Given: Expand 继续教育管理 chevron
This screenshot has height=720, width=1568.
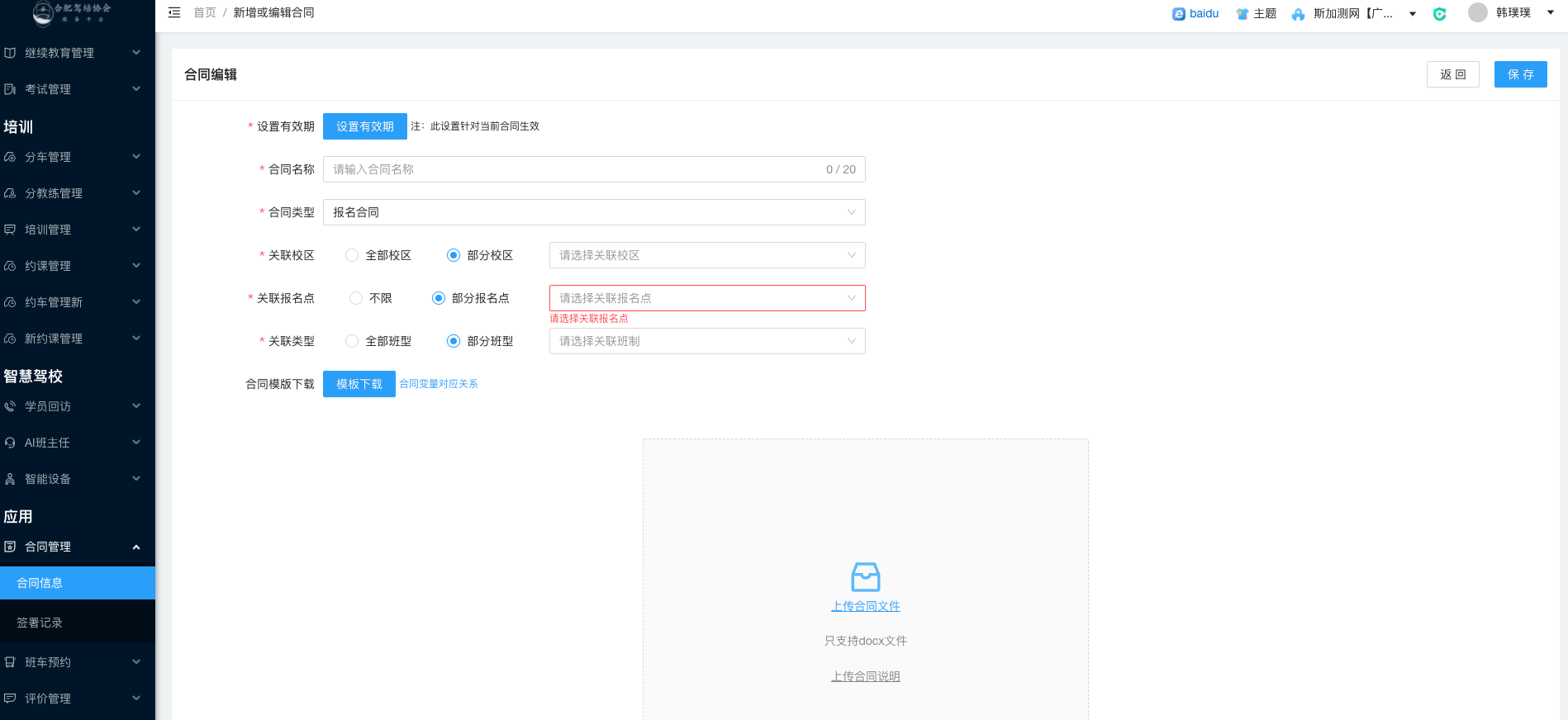Looking at the screenshot, I should (136, 53).
